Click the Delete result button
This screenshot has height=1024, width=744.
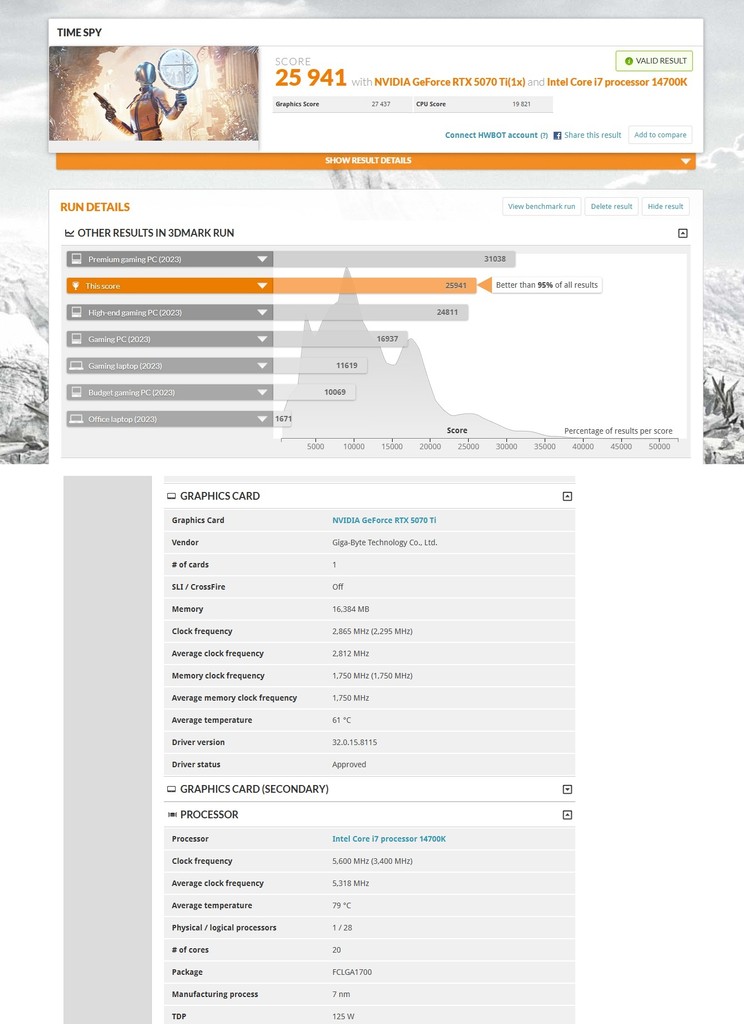tap(611, 206)
